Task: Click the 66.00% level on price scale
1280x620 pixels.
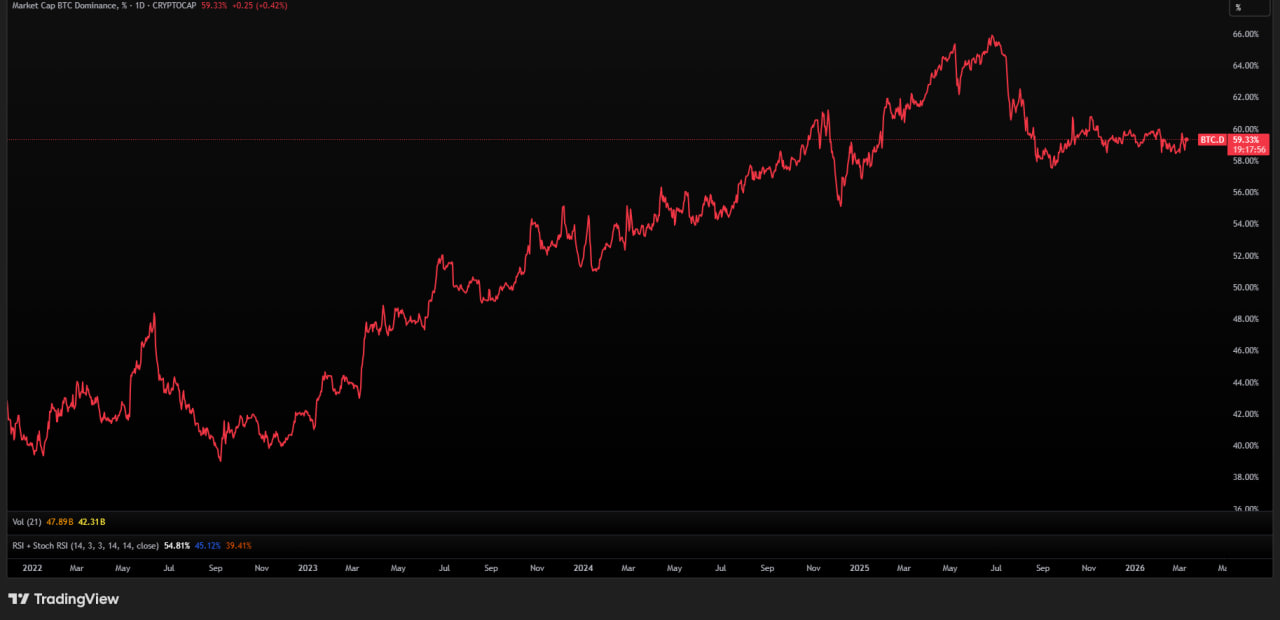Action: pyautogui.click(x=1245, y=34)
